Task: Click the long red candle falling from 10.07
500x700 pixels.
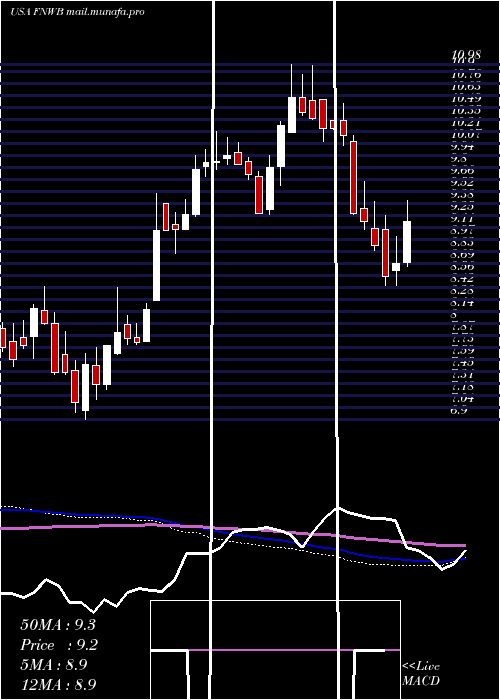Action: click(x=354, y=178)
